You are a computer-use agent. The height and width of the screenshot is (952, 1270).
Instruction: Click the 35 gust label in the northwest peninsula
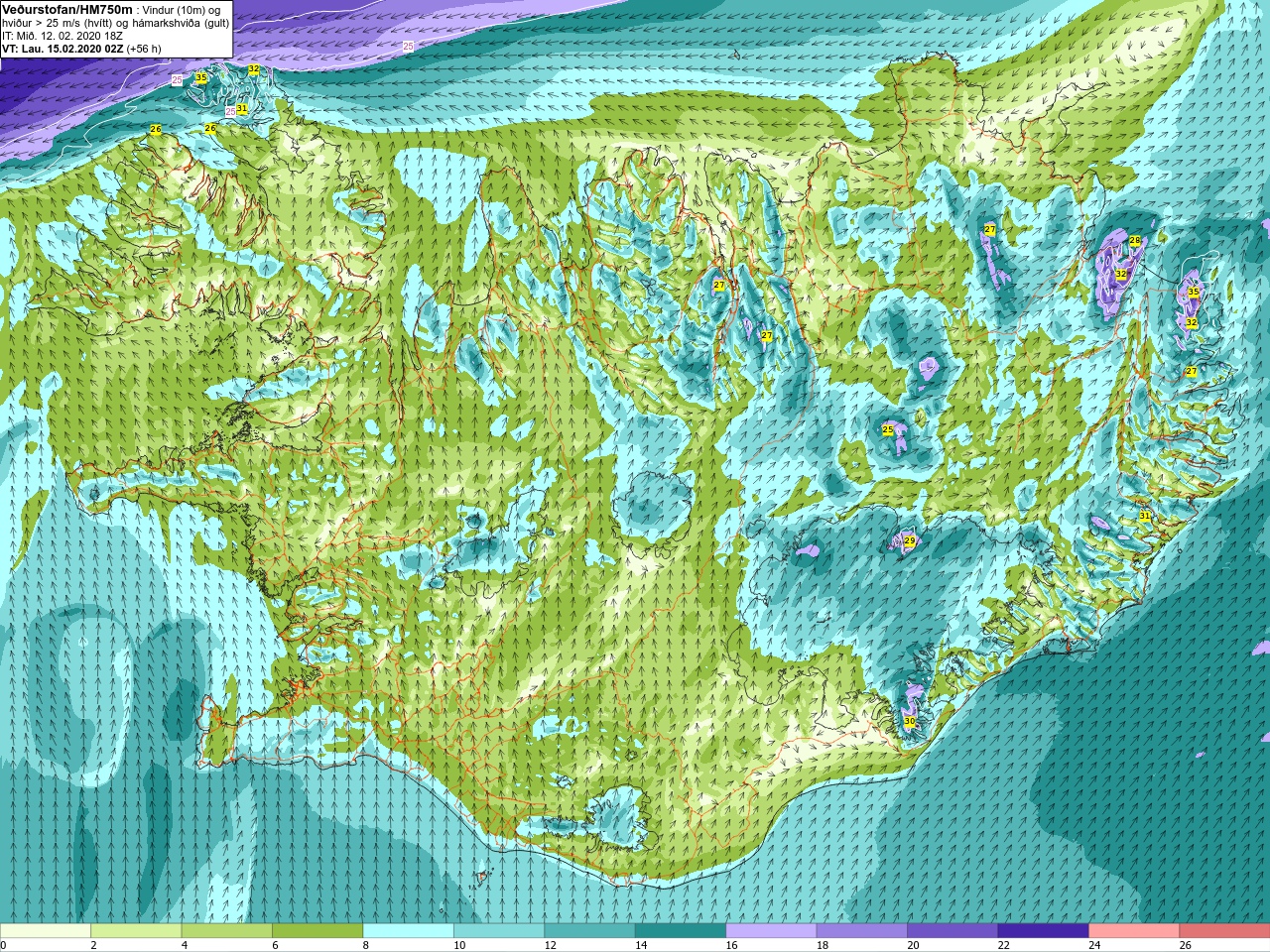pos(201,76)
